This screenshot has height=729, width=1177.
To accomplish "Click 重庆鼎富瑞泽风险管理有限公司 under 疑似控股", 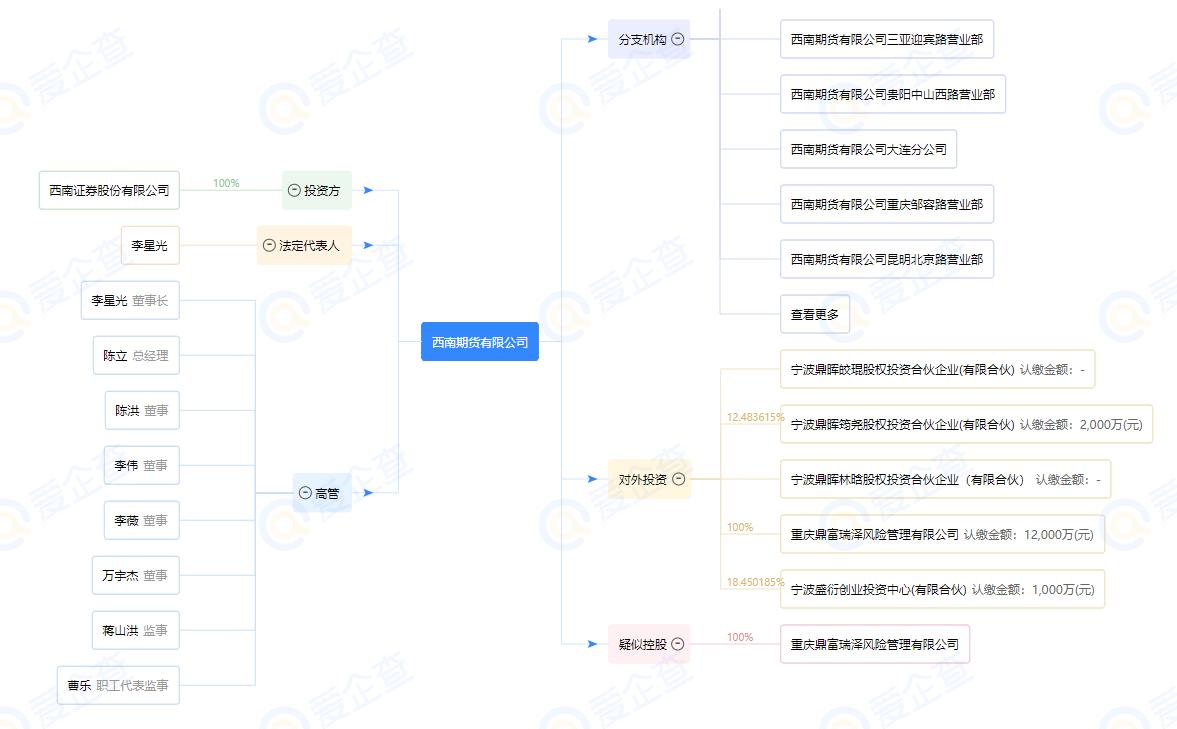I will coord(875,644).
